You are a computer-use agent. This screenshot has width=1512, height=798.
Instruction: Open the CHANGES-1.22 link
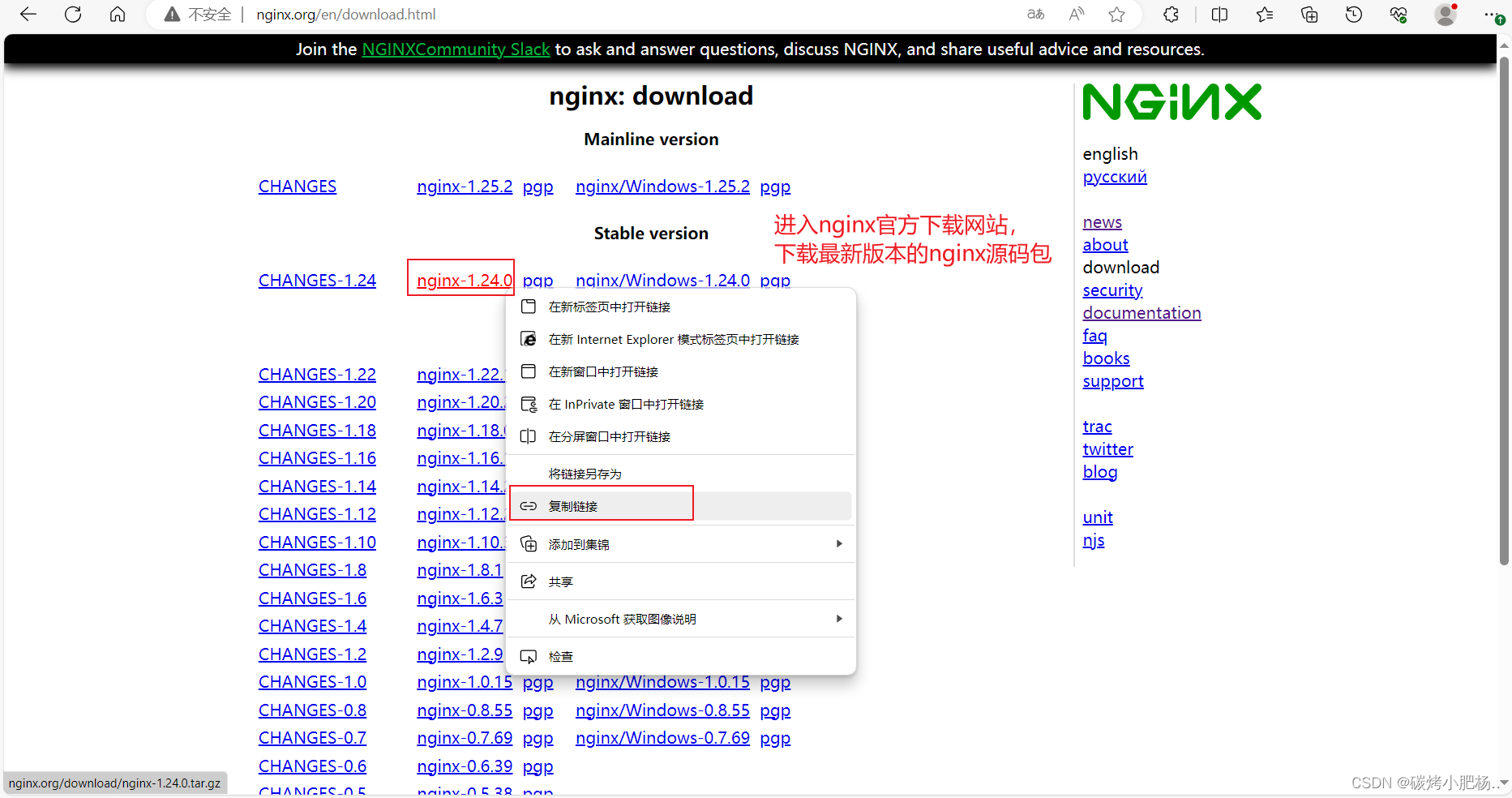[317, 375]
